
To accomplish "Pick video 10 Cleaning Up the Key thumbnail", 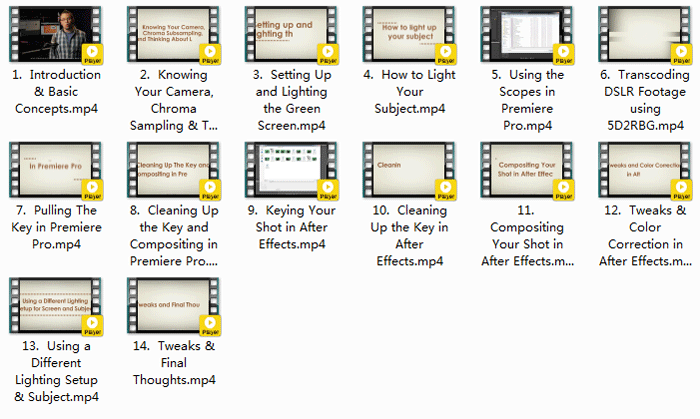I will click(x=411, y=169).
